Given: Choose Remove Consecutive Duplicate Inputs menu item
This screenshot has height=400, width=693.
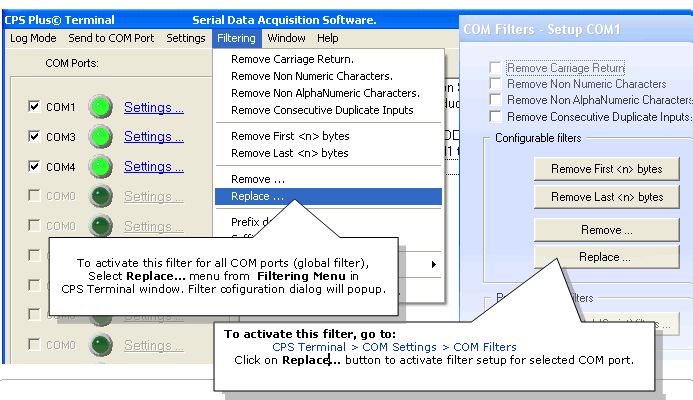Looking at the screenshot, I should point(328,110).
